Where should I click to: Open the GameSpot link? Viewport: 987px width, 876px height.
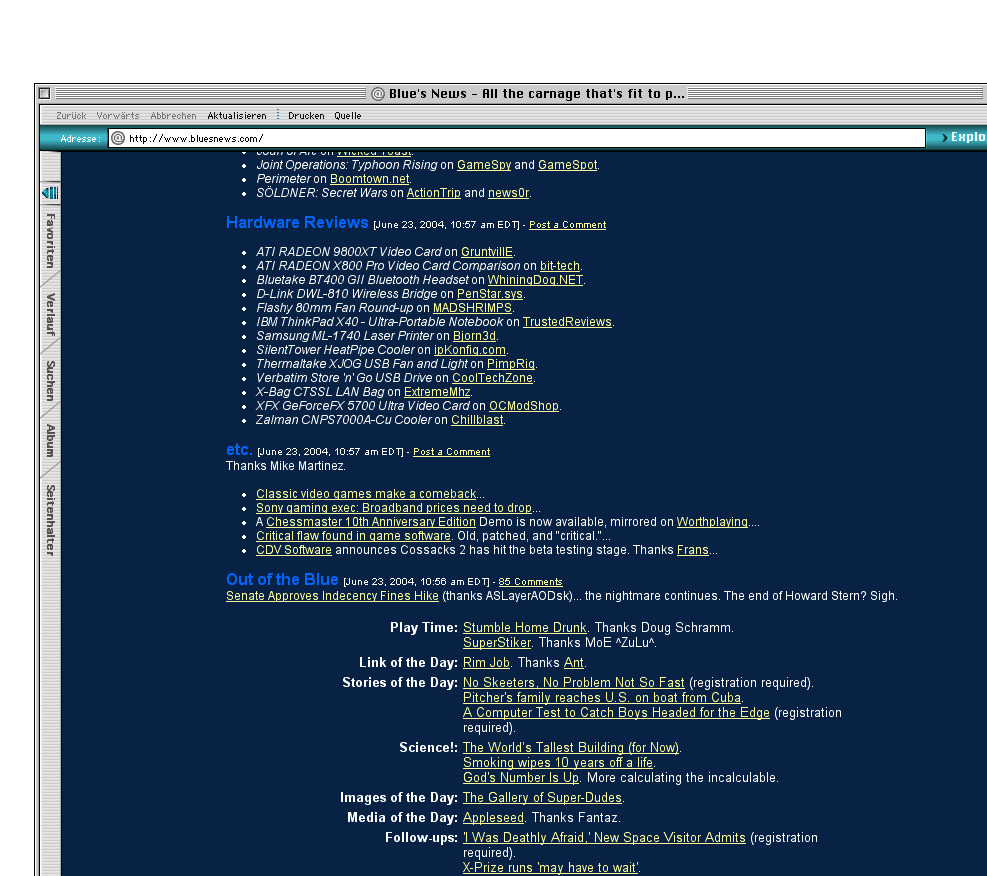click(x=567, y=165)
